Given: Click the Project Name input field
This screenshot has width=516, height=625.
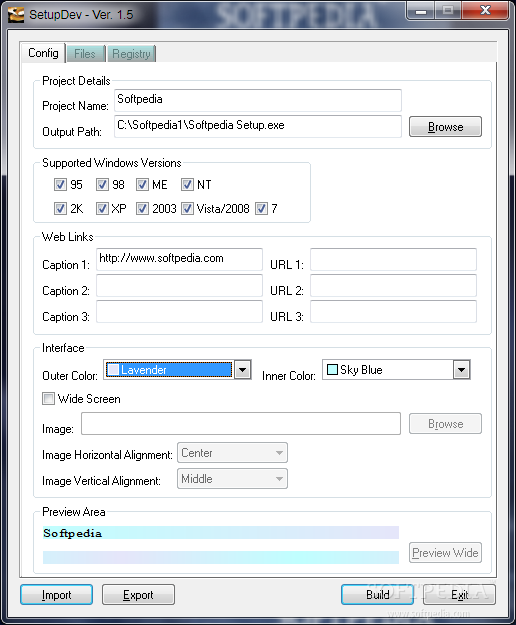Looking at the screenshot, I should [258, 100].
